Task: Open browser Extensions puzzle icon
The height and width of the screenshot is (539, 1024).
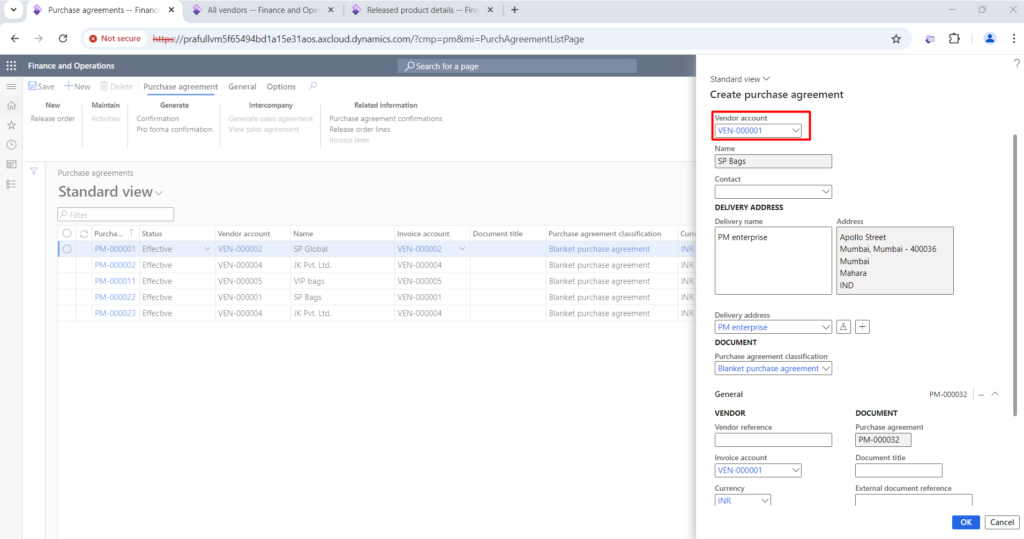Action: 954,39
